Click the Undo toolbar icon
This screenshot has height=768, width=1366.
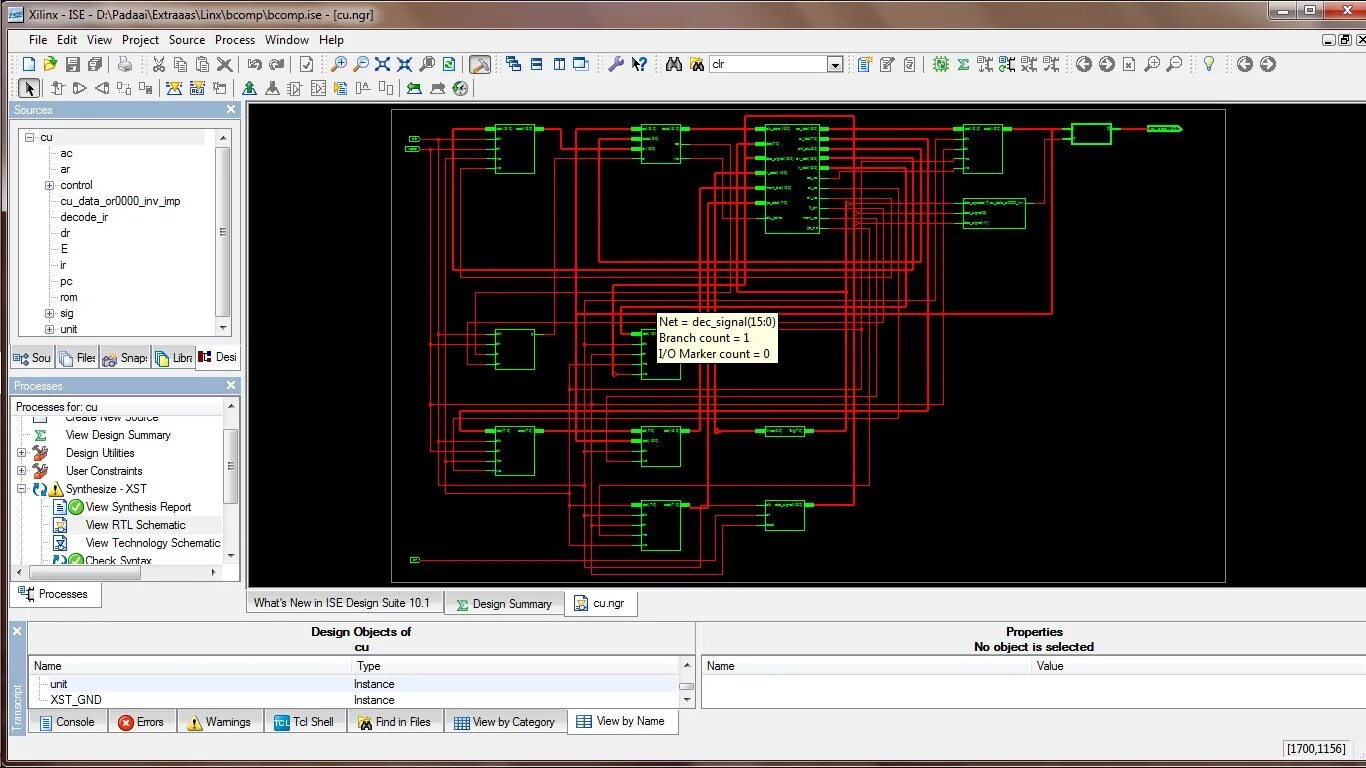click(255, 64)
